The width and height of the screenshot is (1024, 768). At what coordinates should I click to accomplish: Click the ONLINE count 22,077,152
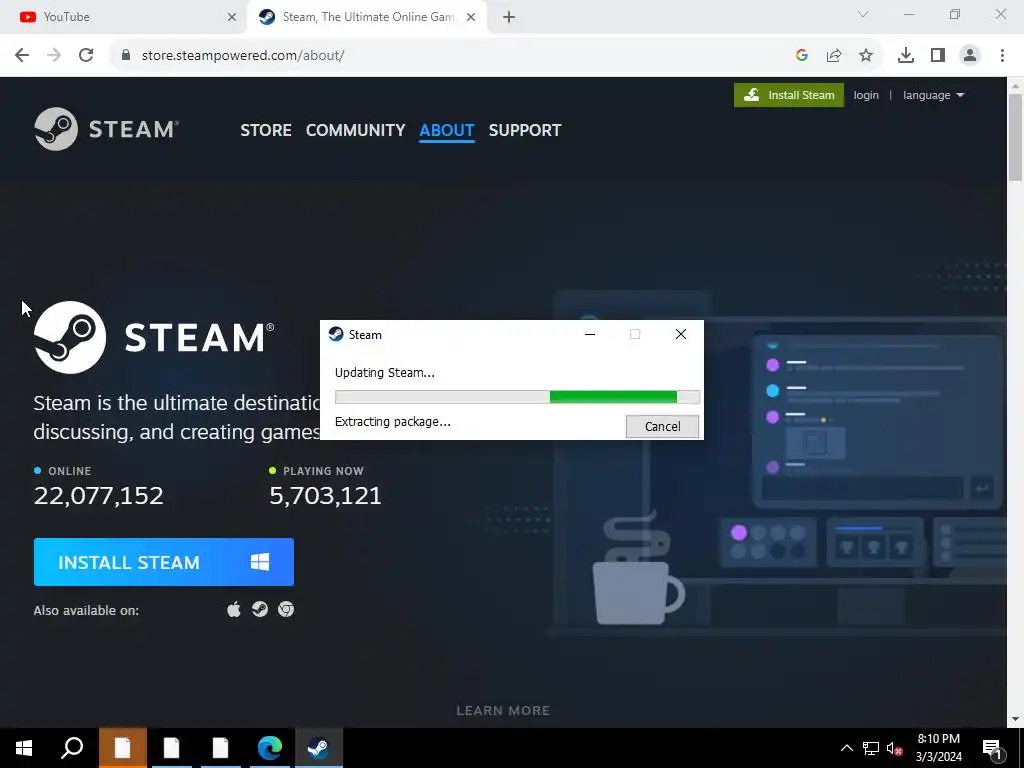click(99, 496)
